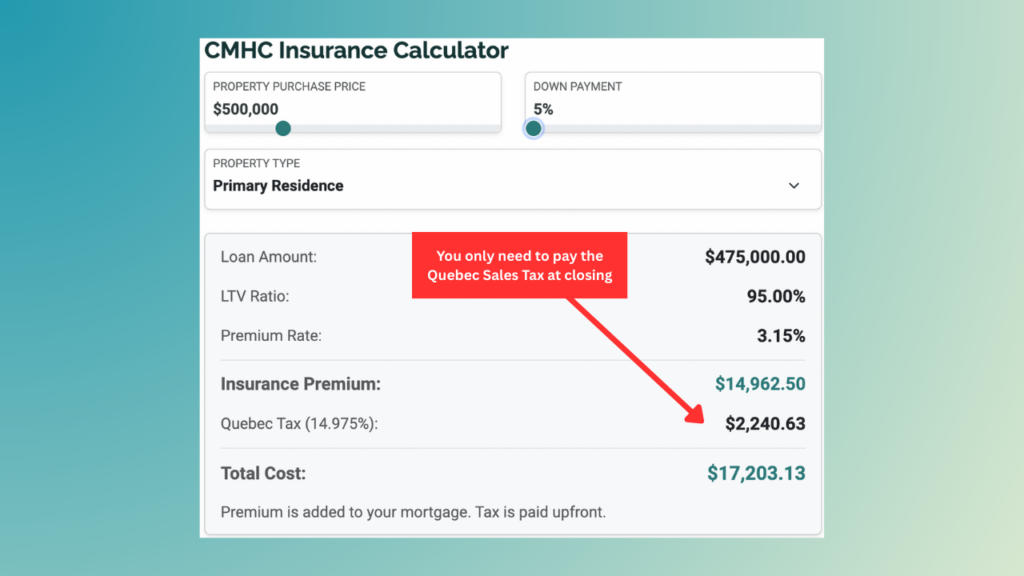Screen dimensions: 1024x576
Task: Select the $14,962.50 insurance premium value
Action: point(760,384)
